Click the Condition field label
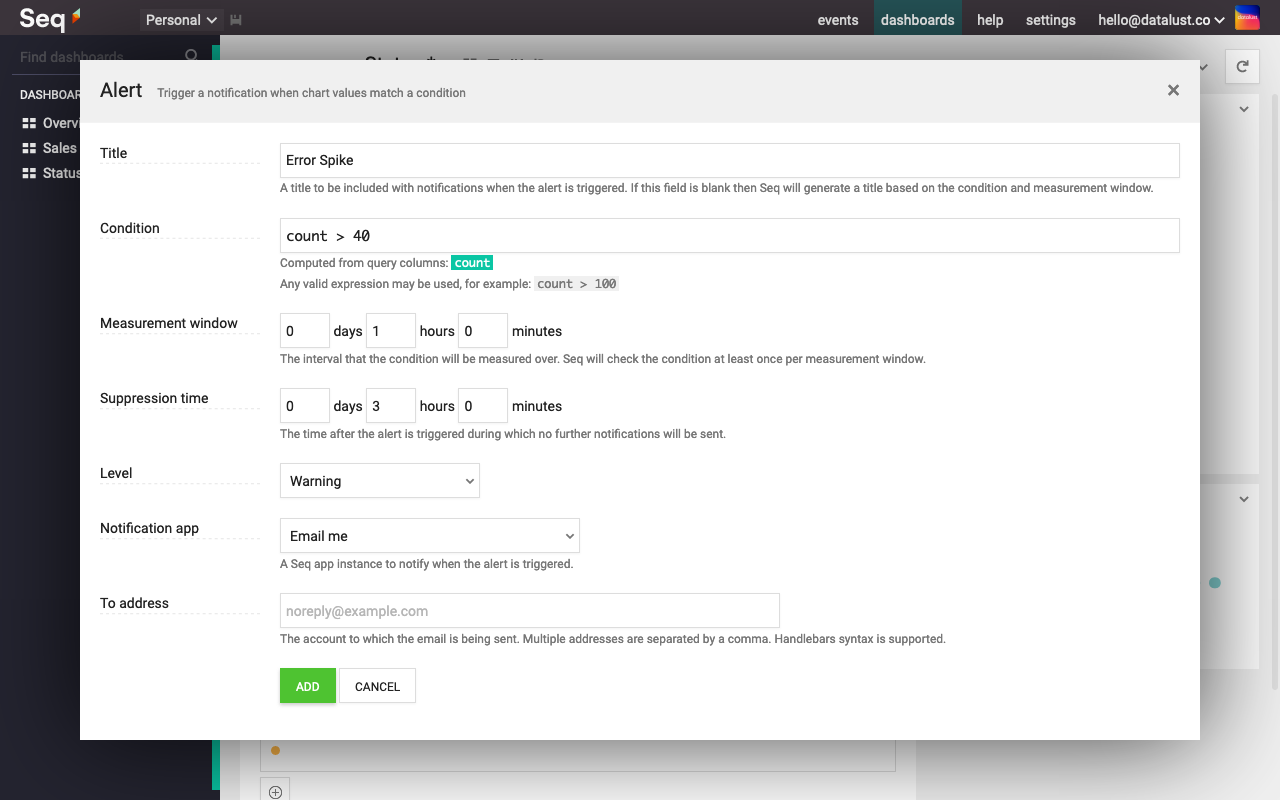1280x800 pixels. [130, 228]
